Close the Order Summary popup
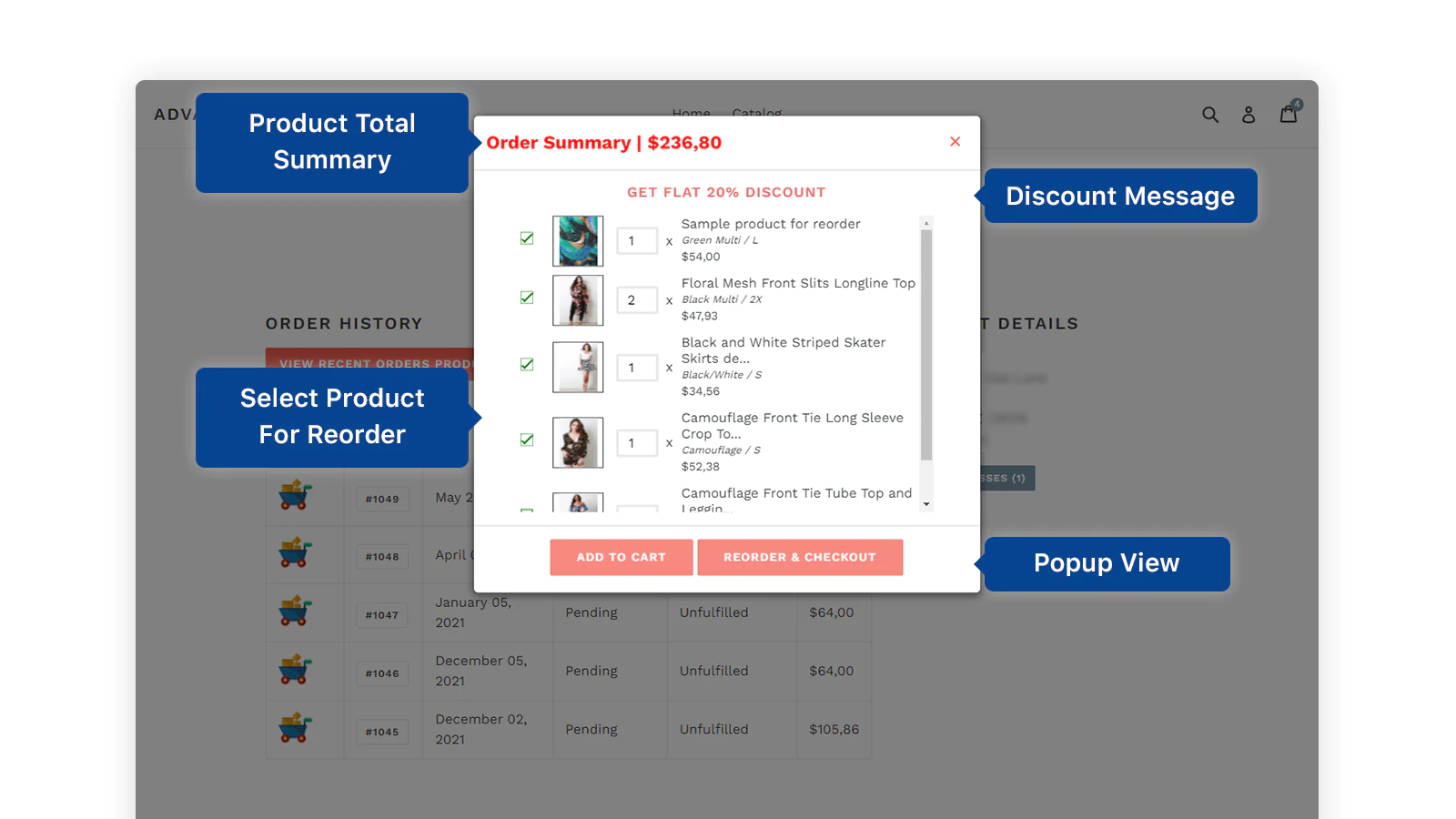Image resolution: width=1456 pixels, height=819 pixels. click(955, 142)
